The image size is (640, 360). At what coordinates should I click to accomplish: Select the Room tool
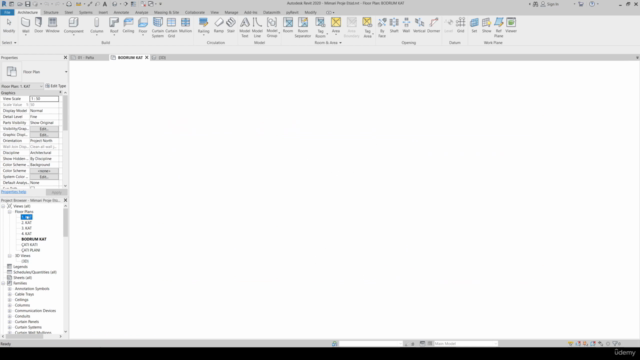pyautogui.click(x=288, y=25)
